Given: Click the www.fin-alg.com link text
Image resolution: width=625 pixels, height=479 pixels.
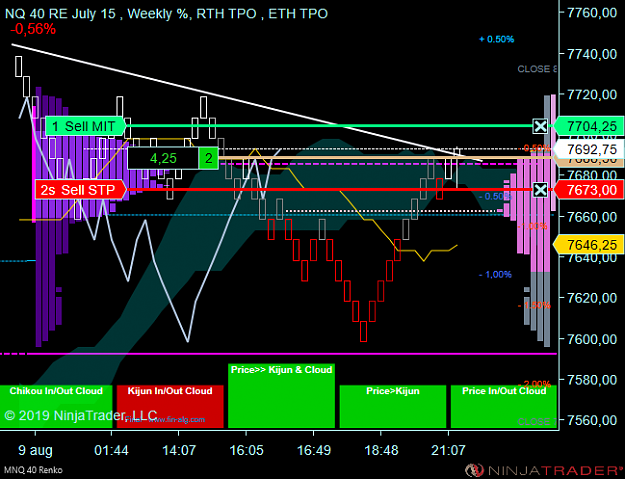Looking at the screenshot, I should click(x=175, y=420).
